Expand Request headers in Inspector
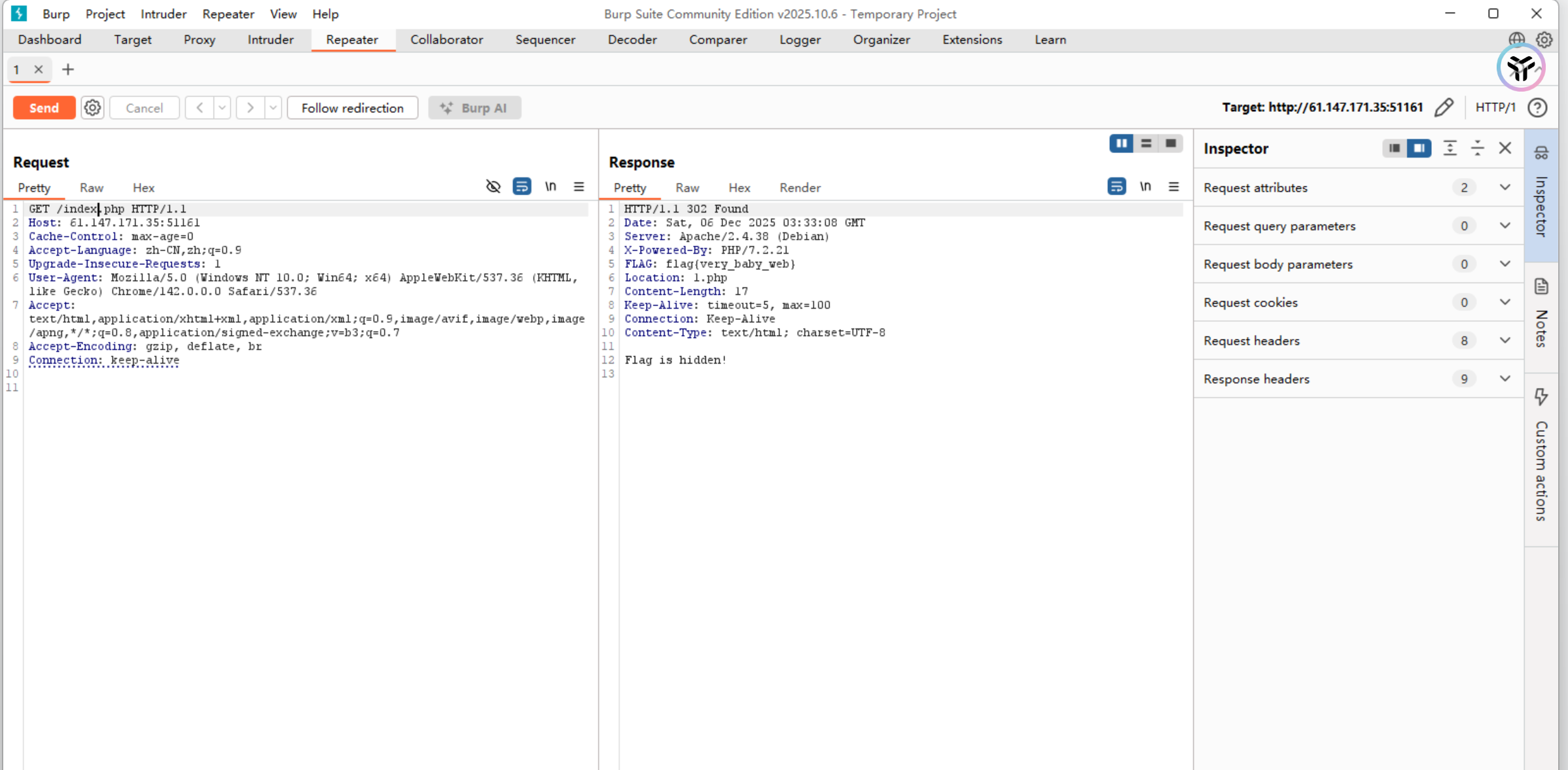The image size is (1568, 770). pyautogui.click(x=1505, y=340)
